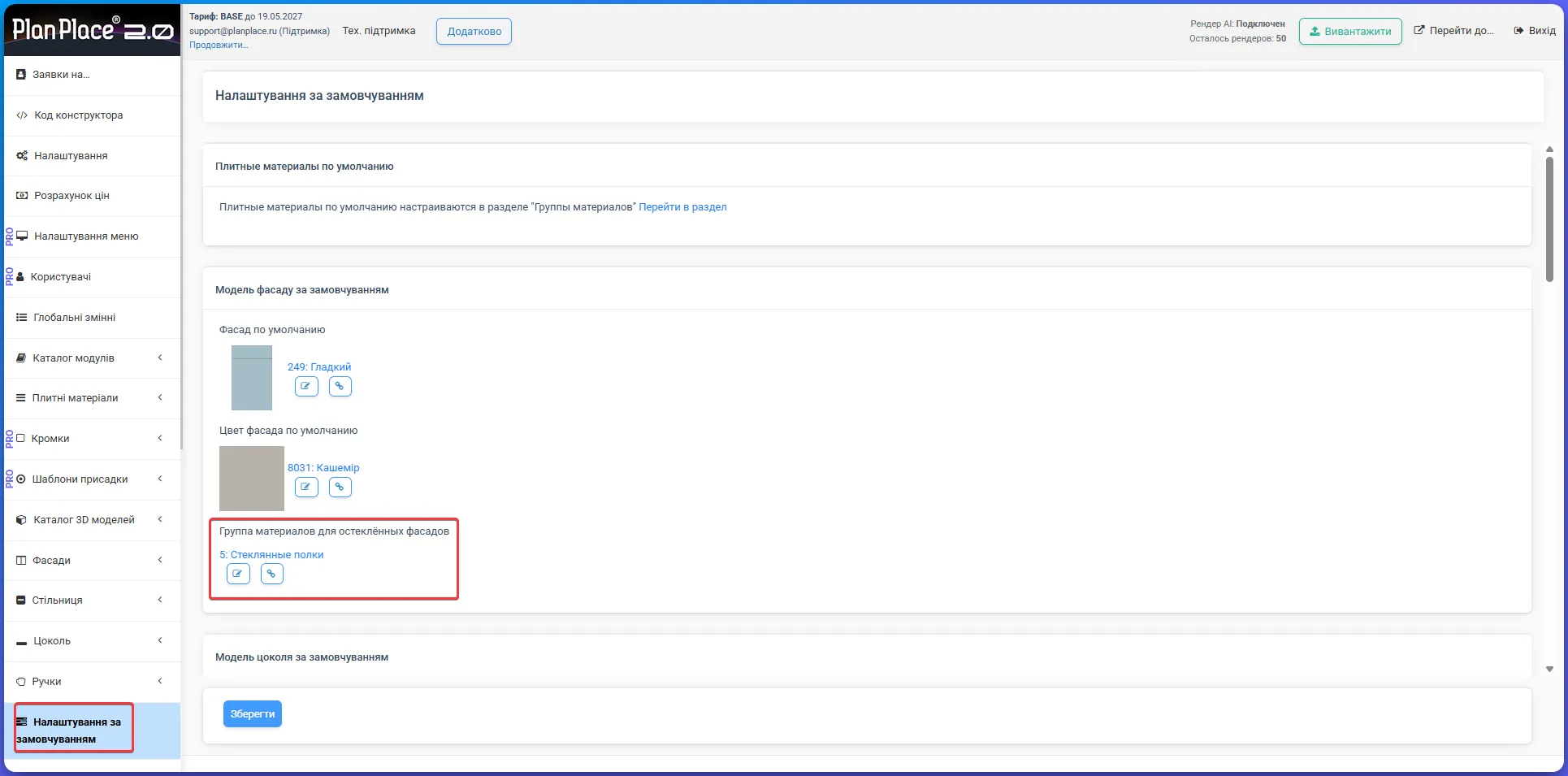The width and height of the screenshot is (1568, 776).
Task: Click the Налаштування gears icon
Action: point(22,155)
